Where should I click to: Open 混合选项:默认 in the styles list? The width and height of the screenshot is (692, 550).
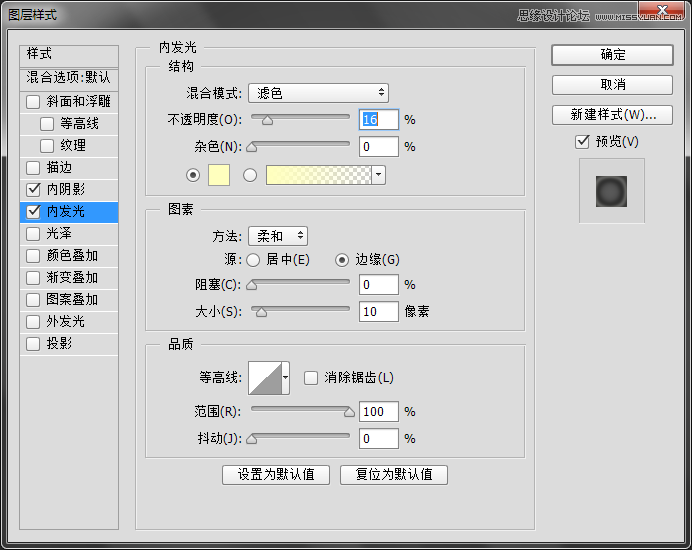[69, 78]
